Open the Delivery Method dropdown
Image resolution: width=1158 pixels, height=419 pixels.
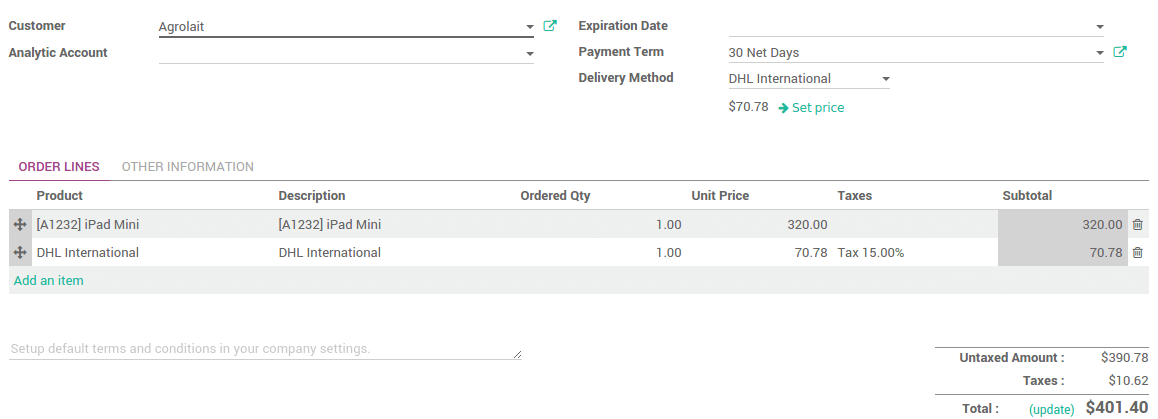(885, 79)
